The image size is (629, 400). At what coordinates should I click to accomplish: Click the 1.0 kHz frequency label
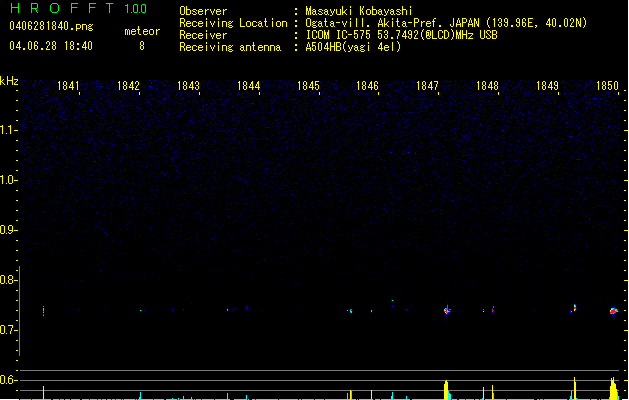8,180
